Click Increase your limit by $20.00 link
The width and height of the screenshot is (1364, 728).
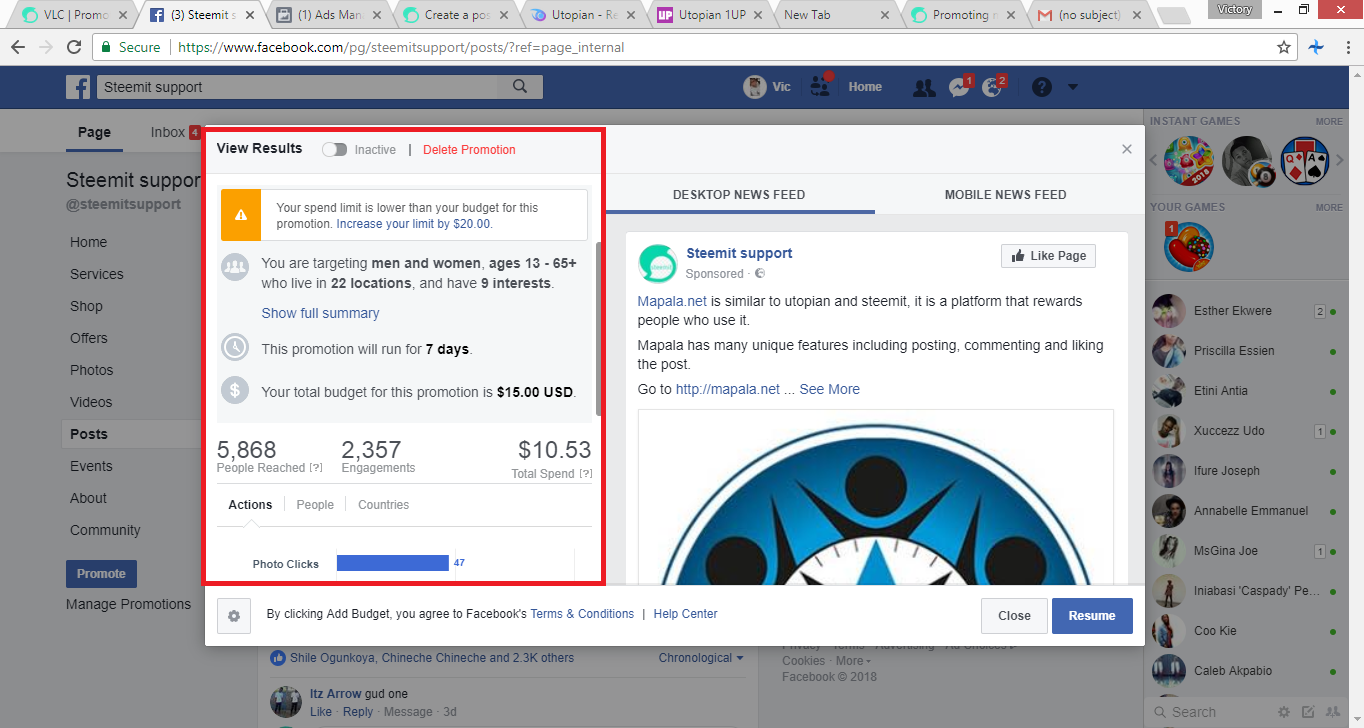tap(413, 224)
